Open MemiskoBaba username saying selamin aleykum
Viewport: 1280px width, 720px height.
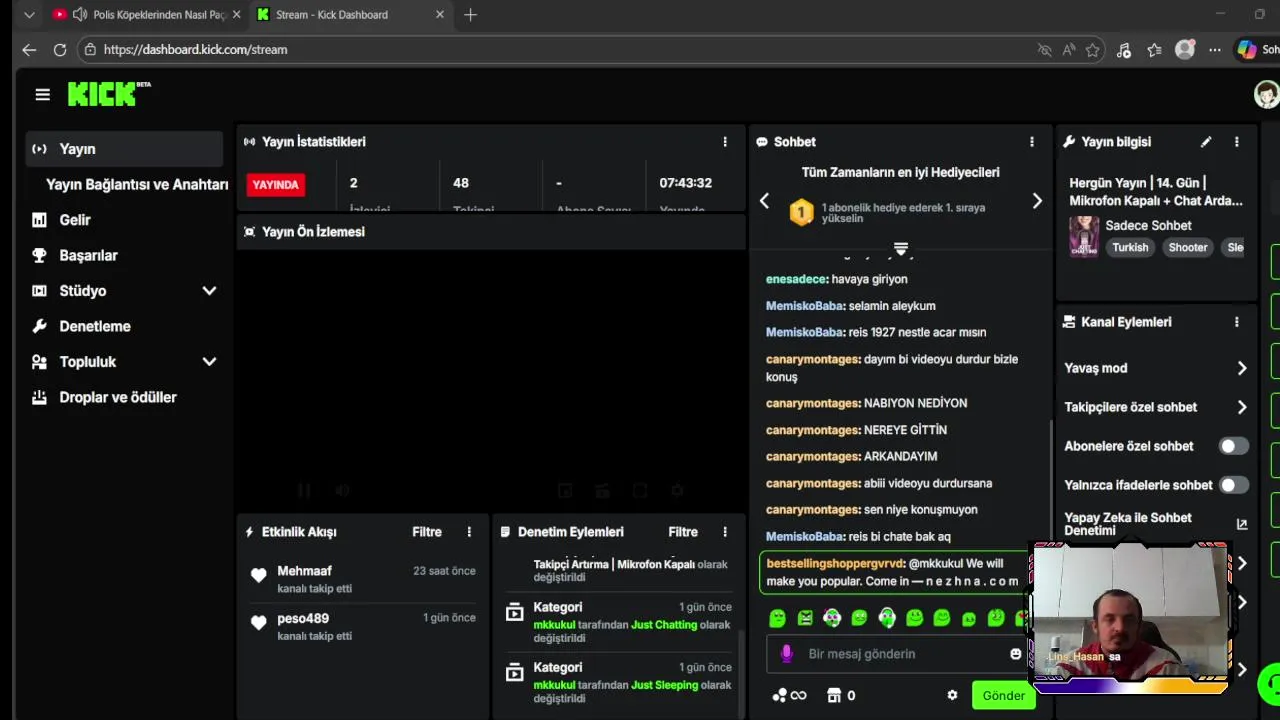point(805,306)
